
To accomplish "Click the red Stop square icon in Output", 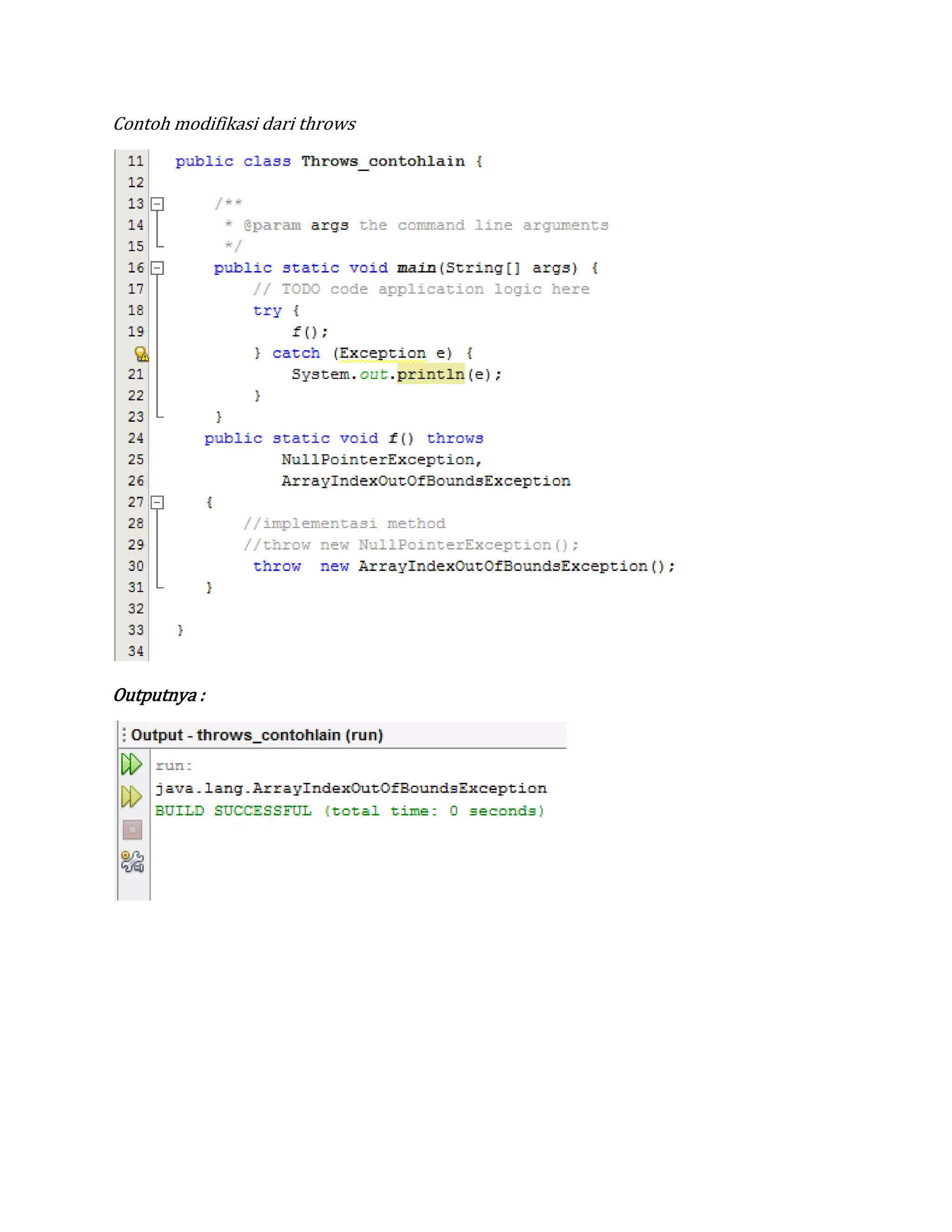I will [132, 829].
